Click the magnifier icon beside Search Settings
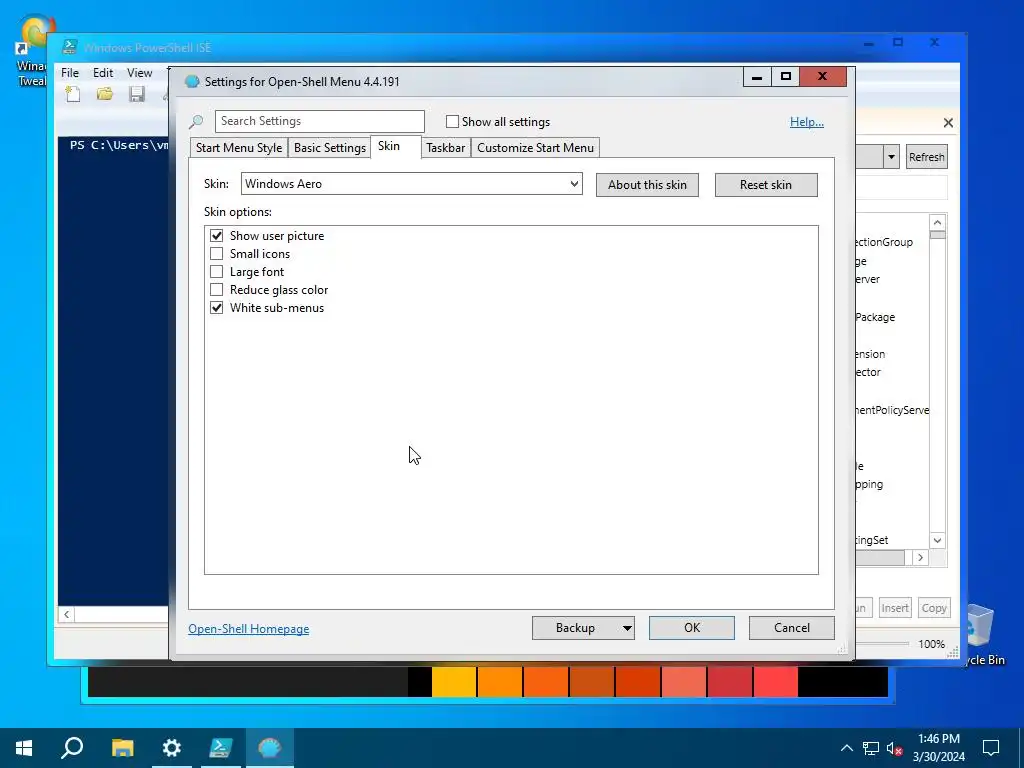 pyautogui.click(x=196, y=121)
